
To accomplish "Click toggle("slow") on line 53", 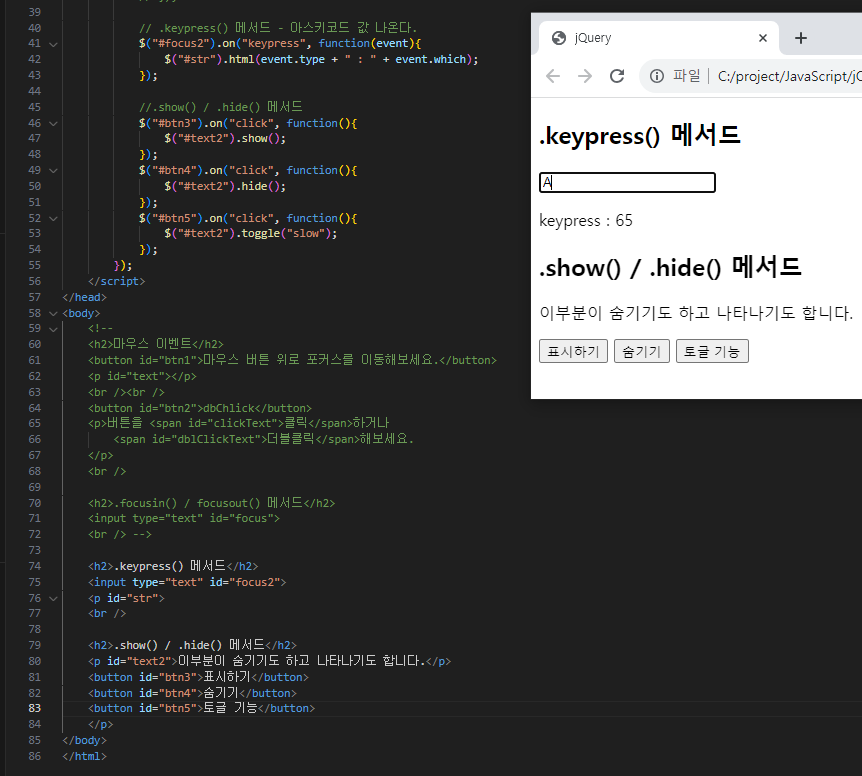I will point(286,234).
